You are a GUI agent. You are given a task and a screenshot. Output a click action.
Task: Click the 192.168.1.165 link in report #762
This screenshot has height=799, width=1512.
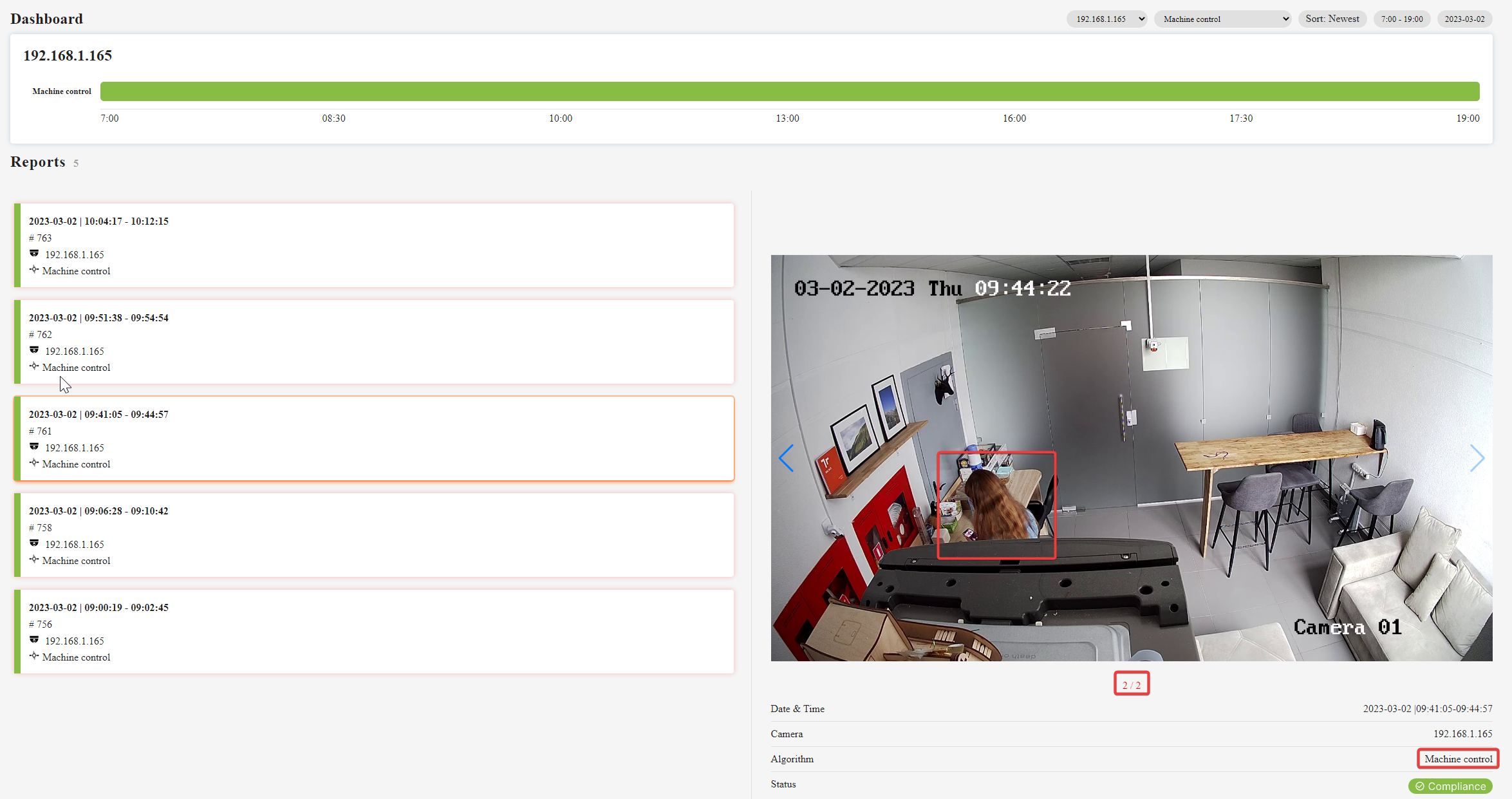point(74,351)
